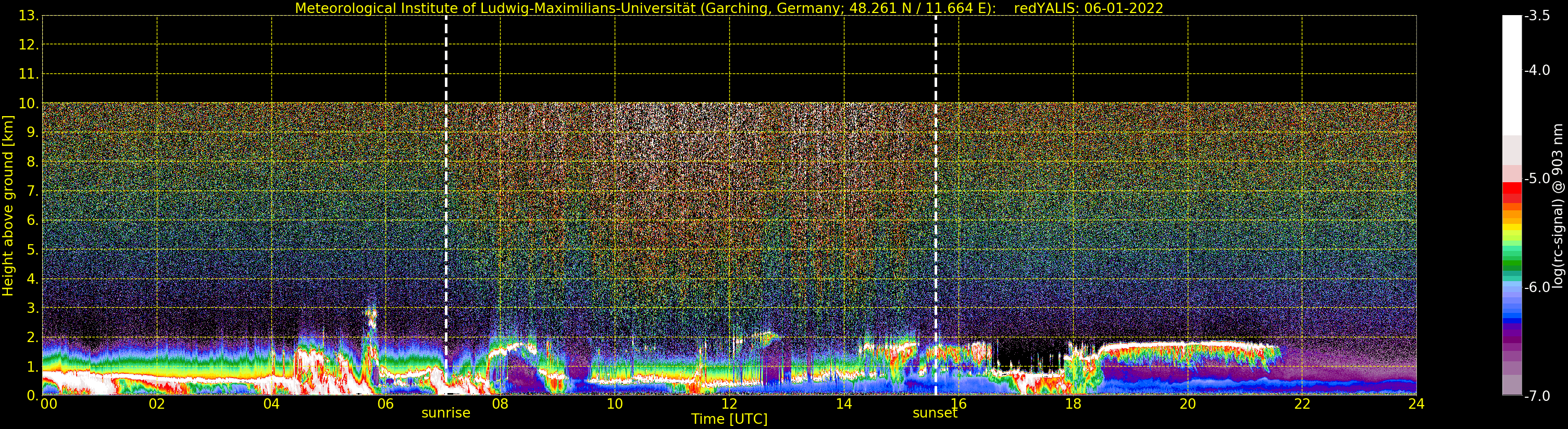Click the height axis tick label 11.

tap(29, 74)
